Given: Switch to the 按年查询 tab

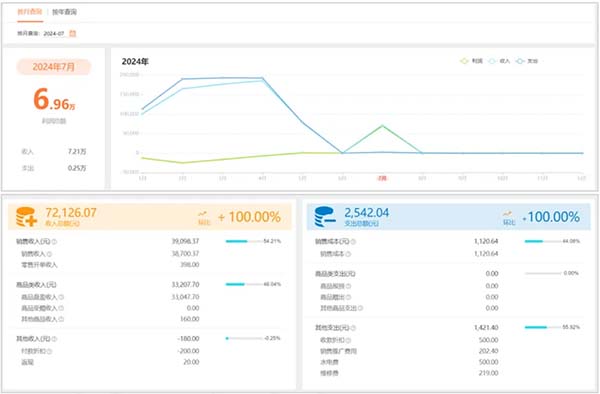Looking at the screenshot, I should tap(64, 12).
